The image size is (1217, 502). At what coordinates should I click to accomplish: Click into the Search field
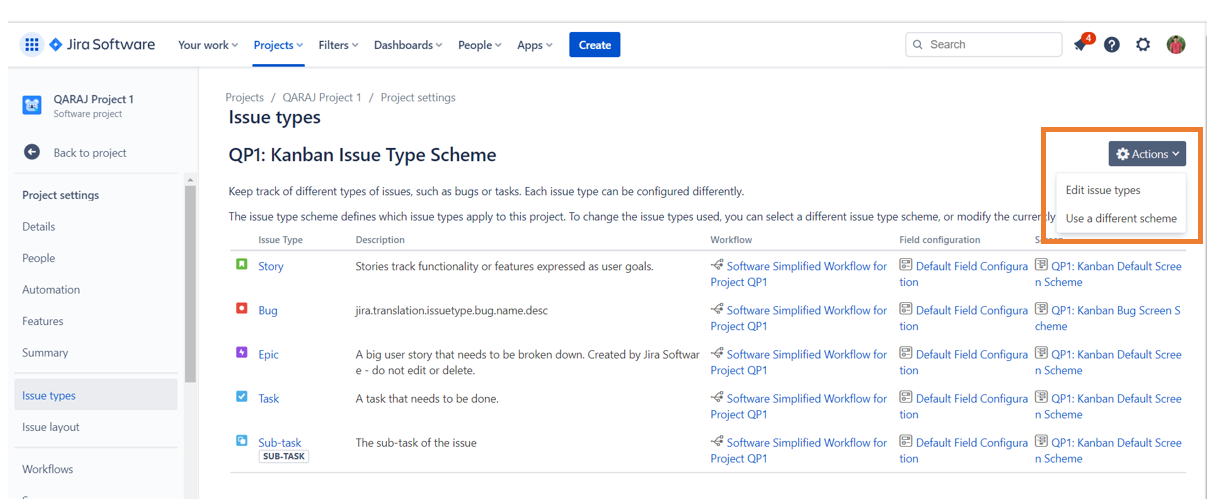click(x=984, y=45)
